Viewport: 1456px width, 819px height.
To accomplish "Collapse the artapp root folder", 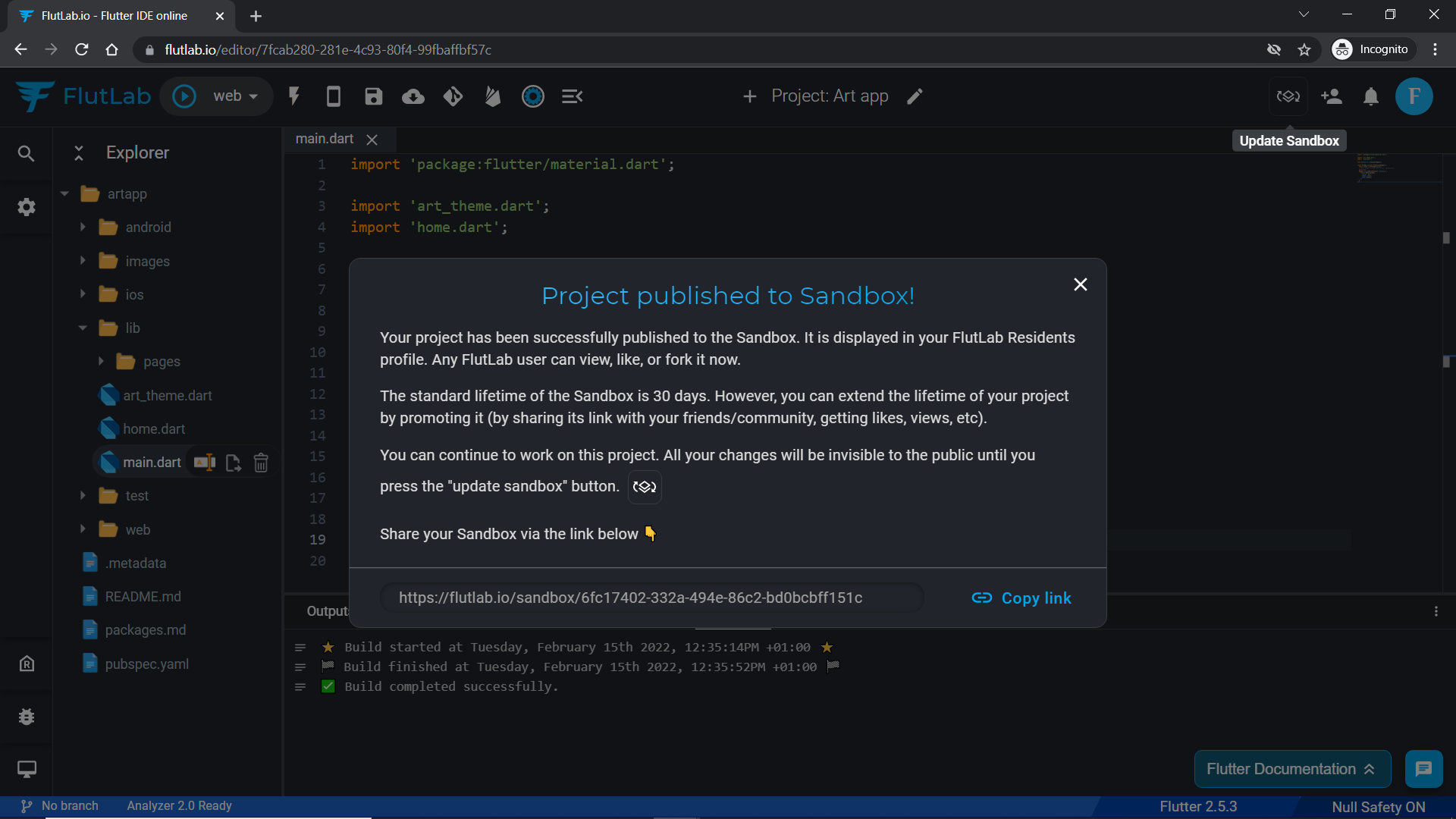I will (65, 194).
